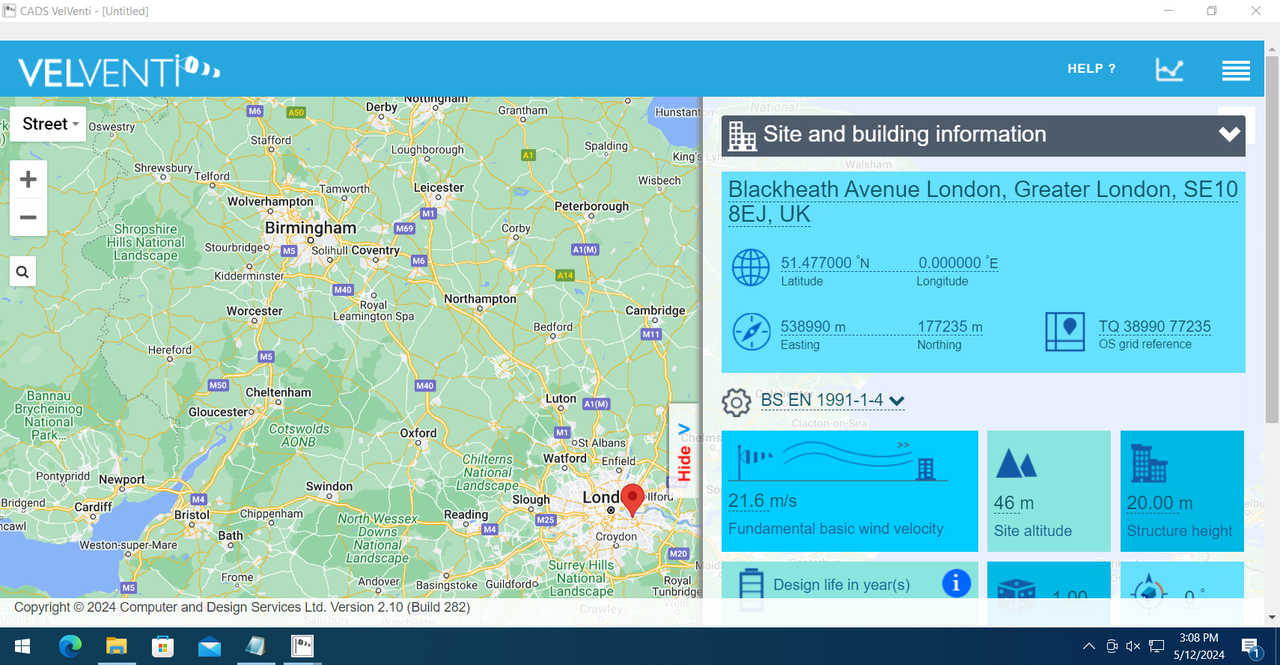Screen dimensions: 1280x665
Task: Click the Site altitude mountain icon
Action: click(1016, 463)
